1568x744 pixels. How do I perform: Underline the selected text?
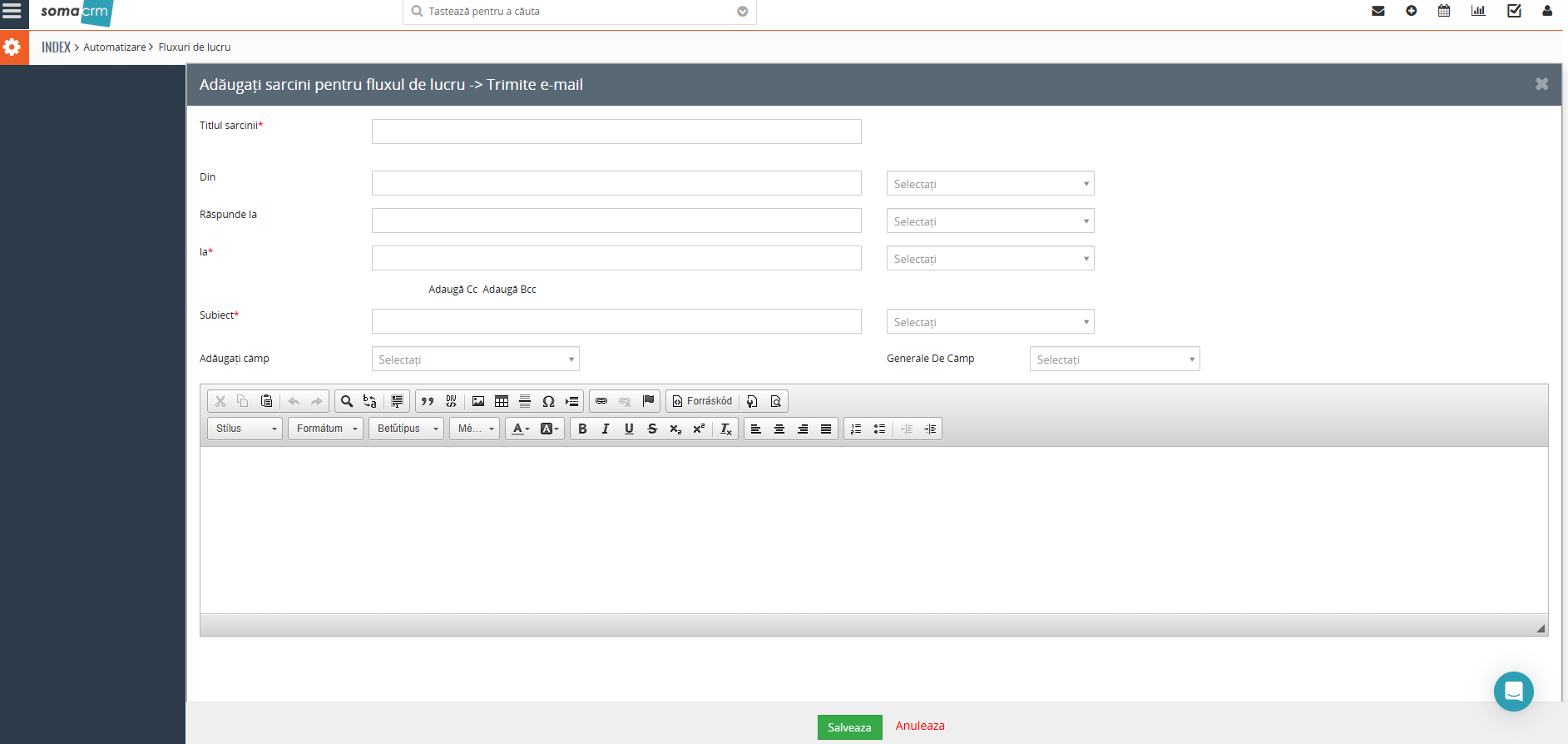point(629,429)
